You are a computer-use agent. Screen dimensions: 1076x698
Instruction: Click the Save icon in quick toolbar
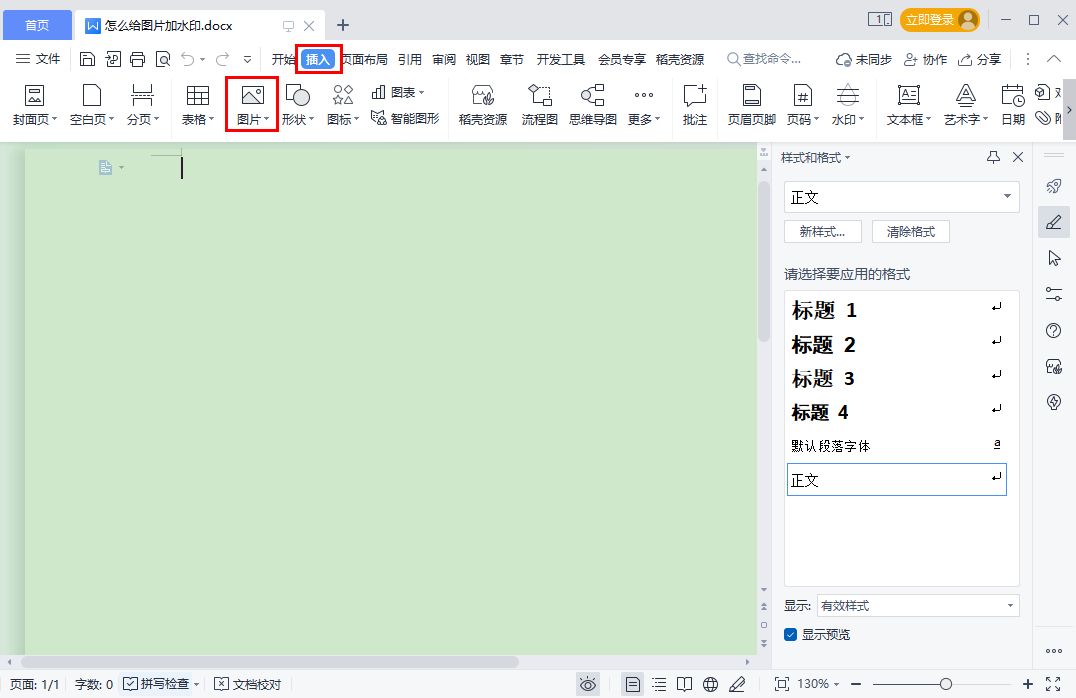[87, 59]
